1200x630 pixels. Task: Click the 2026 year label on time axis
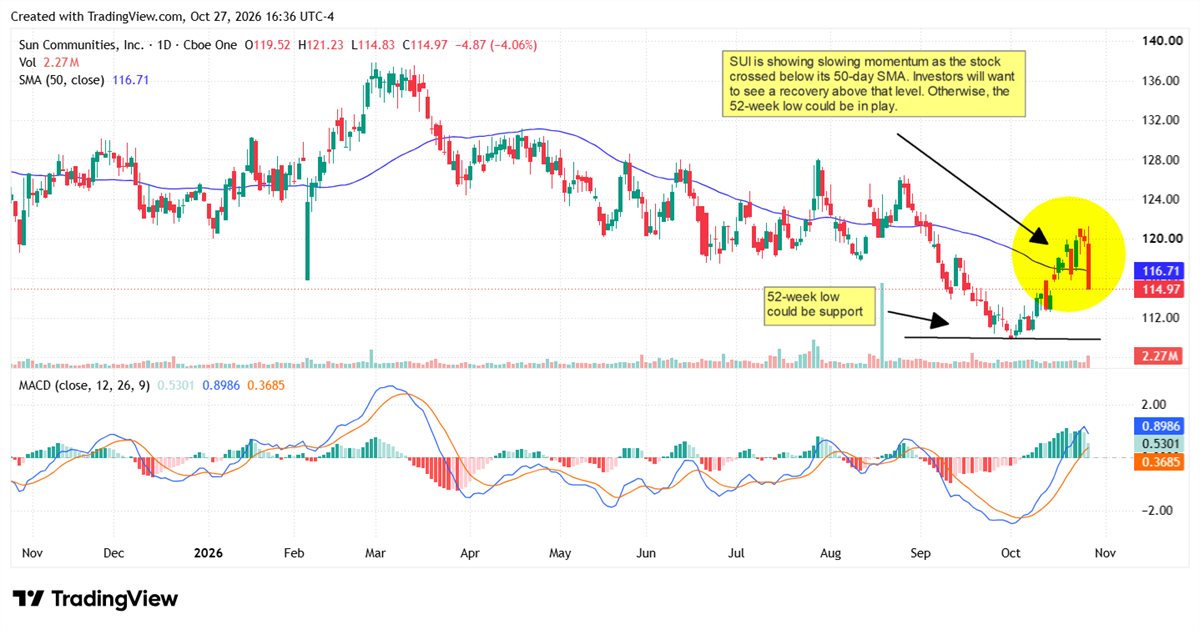tap(209, 552)
